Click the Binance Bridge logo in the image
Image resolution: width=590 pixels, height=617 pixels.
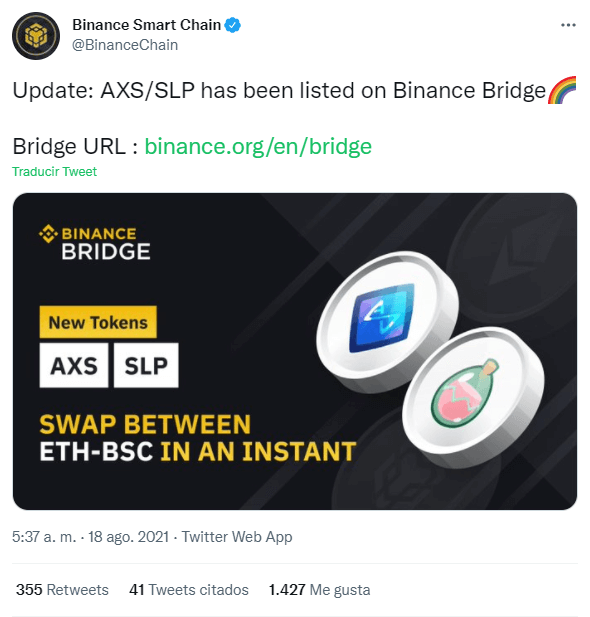tap(94, 242)
